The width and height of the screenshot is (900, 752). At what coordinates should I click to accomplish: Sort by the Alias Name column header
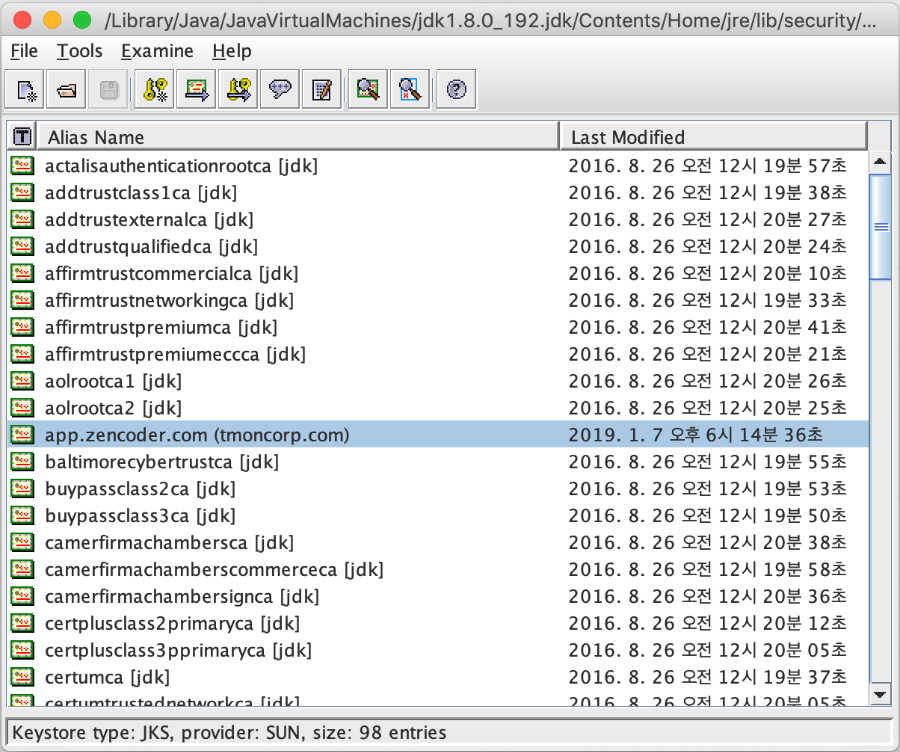point(298,137)
